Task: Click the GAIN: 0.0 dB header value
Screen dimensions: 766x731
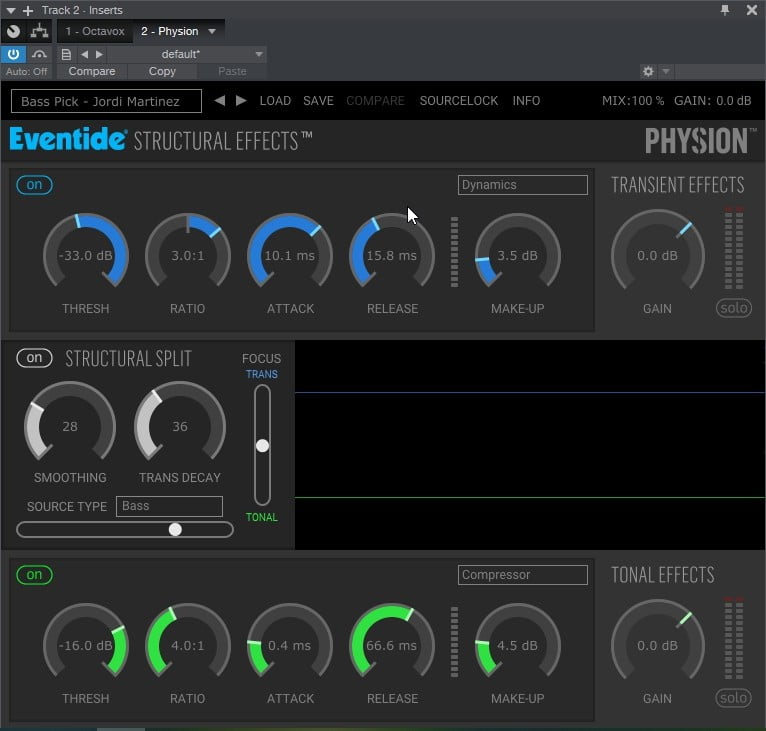Action: tap(712, 101)
